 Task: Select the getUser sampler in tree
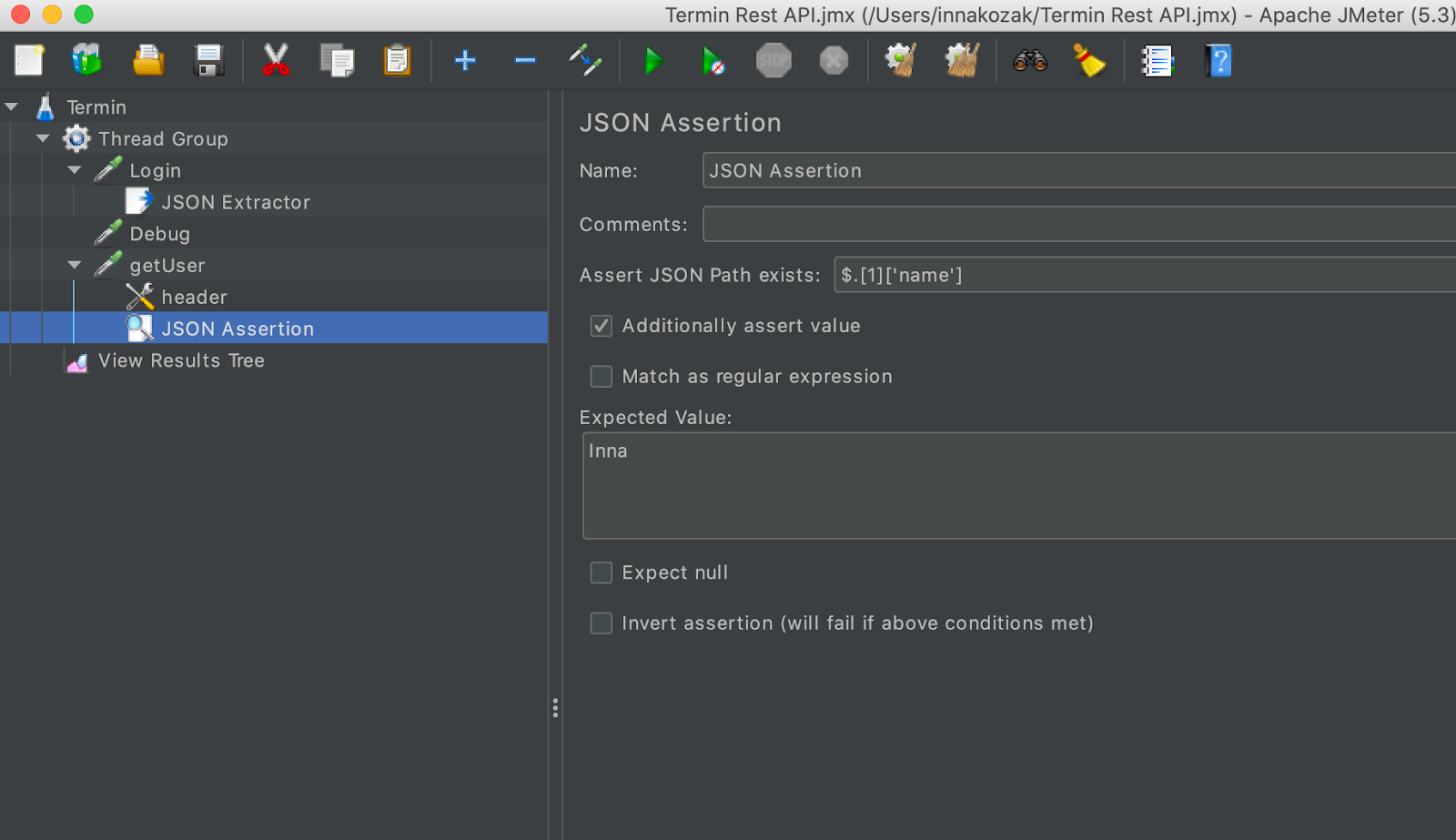[167, 266]
